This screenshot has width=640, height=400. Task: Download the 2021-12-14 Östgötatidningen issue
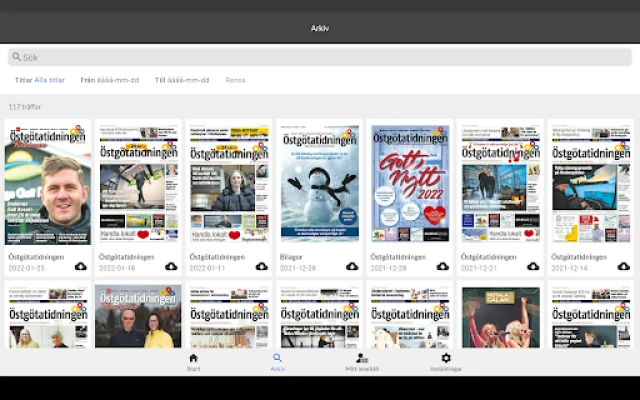(624, 266)
